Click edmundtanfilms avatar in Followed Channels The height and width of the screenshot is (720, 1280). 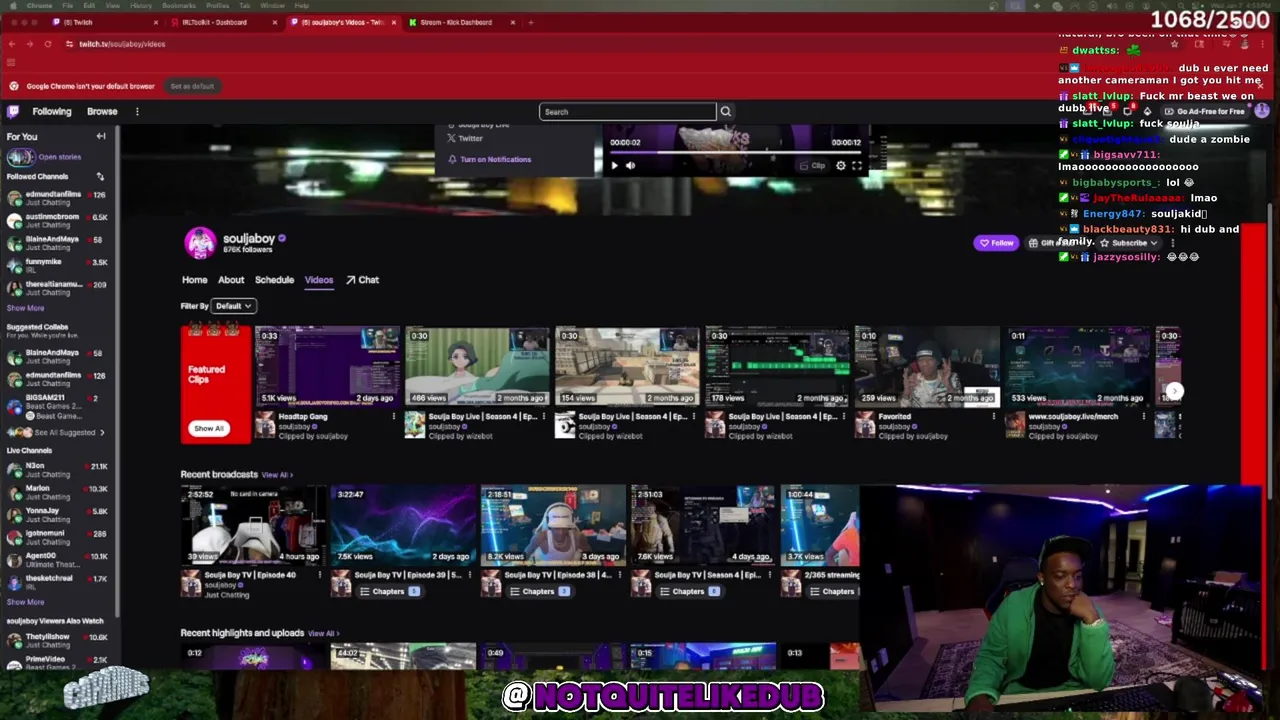pyautogui.click(x=14, y=198)
